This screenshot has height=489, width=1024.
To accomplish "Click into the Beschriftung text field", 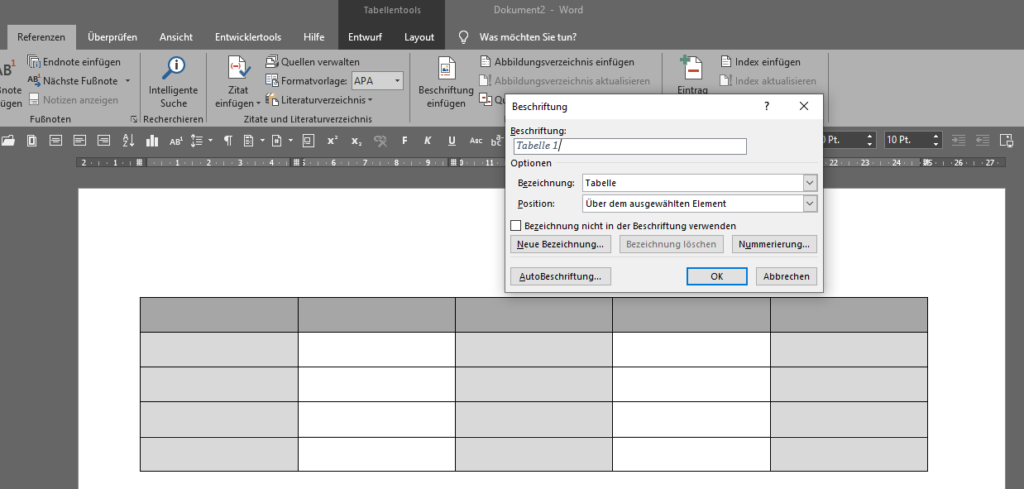I will (x=630, y=146).
